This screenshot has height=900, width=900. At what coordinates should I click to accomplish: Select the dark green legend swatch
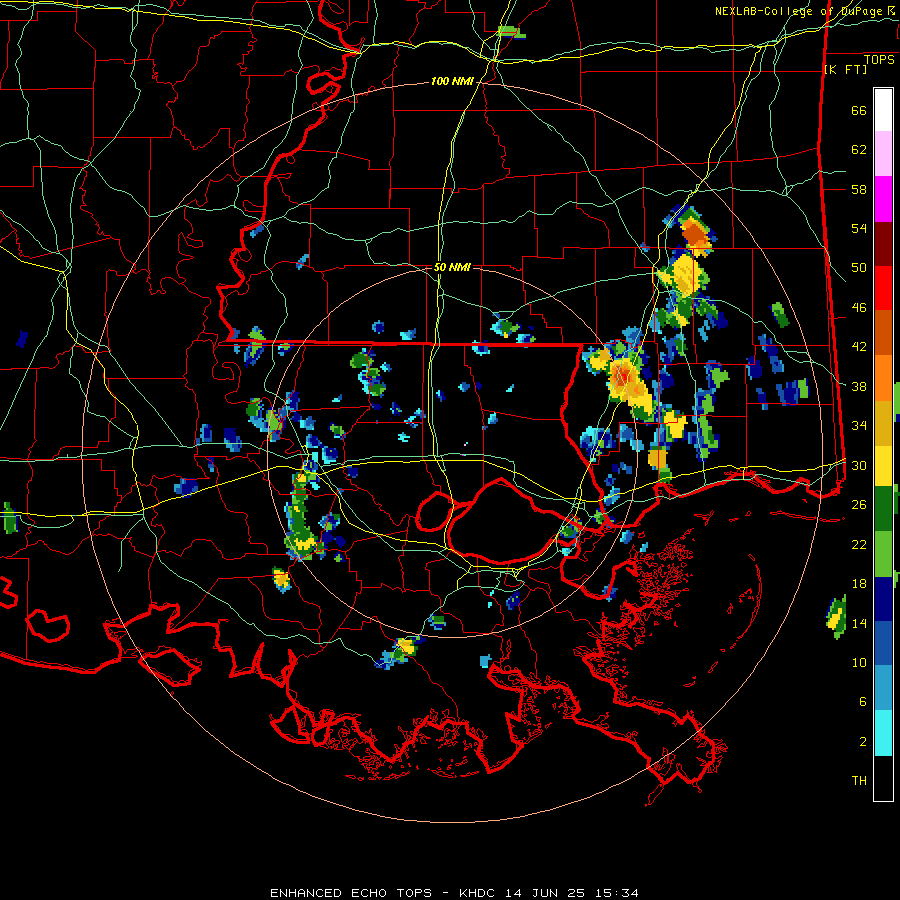click(x=883, y=509)
